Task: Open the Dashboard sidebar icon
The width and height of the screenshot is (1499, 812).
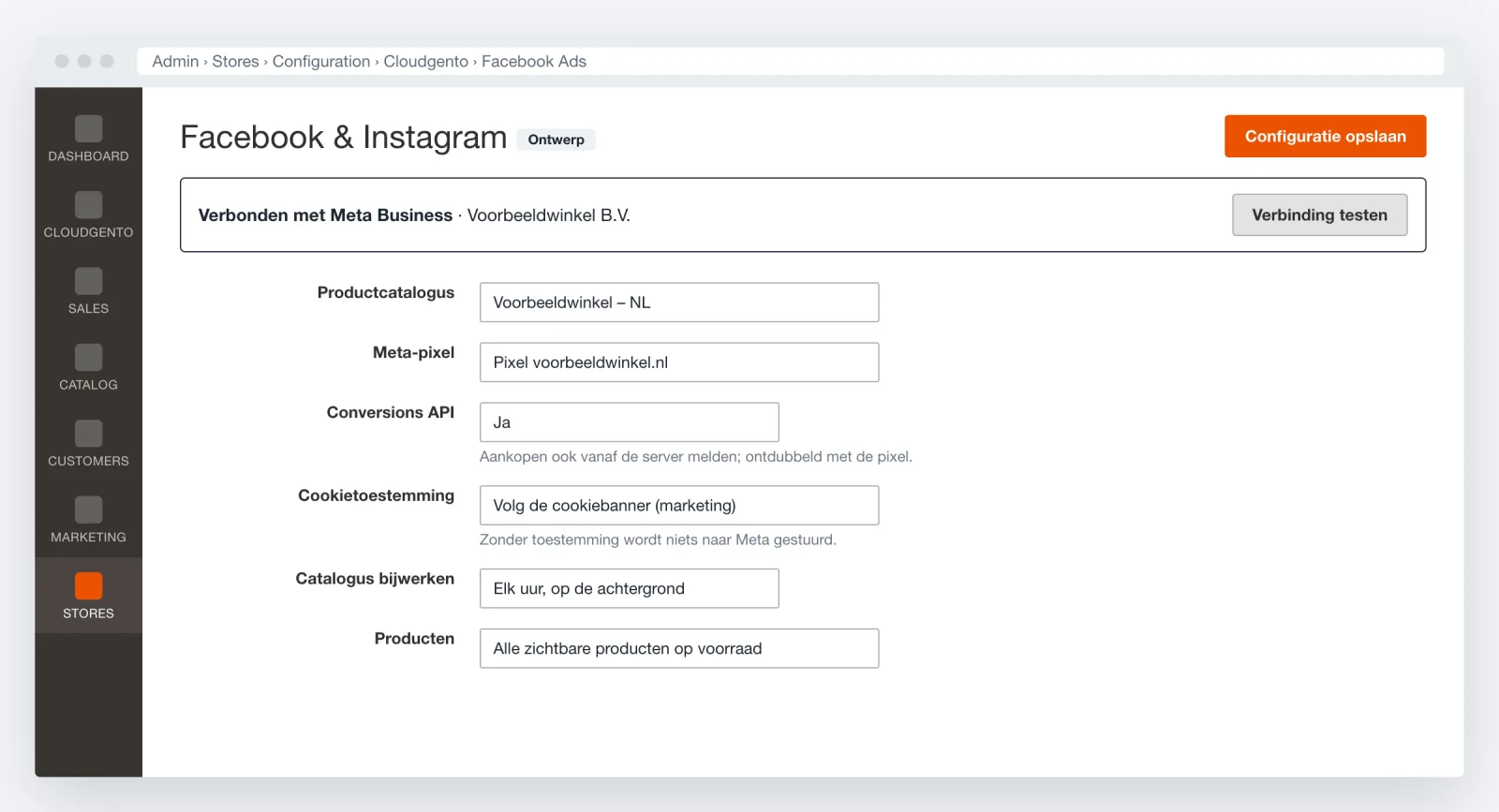Action: (88, 128)
